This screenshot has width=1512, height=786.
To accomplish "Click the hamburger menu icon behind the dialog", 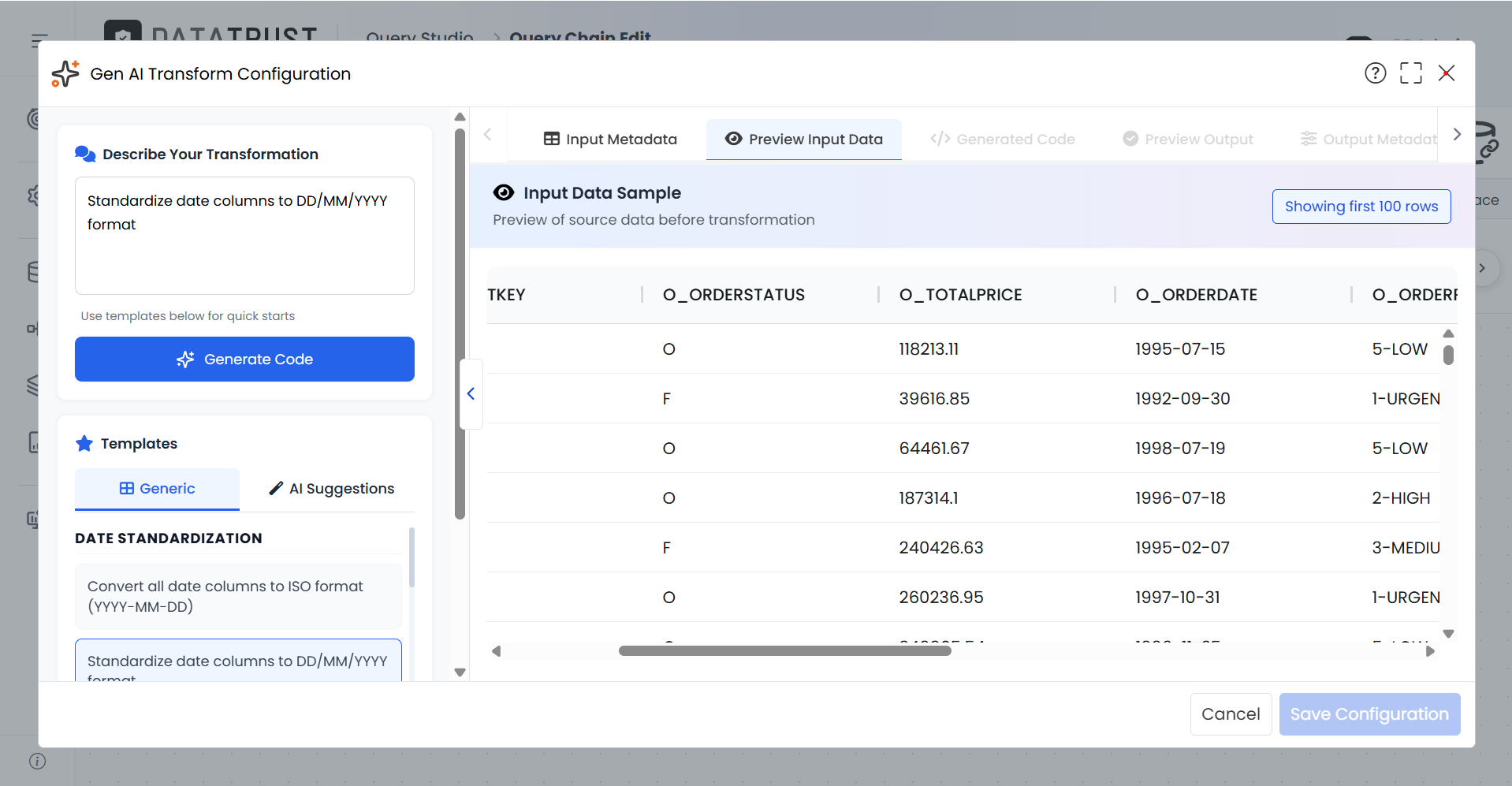I will (39, 39).
